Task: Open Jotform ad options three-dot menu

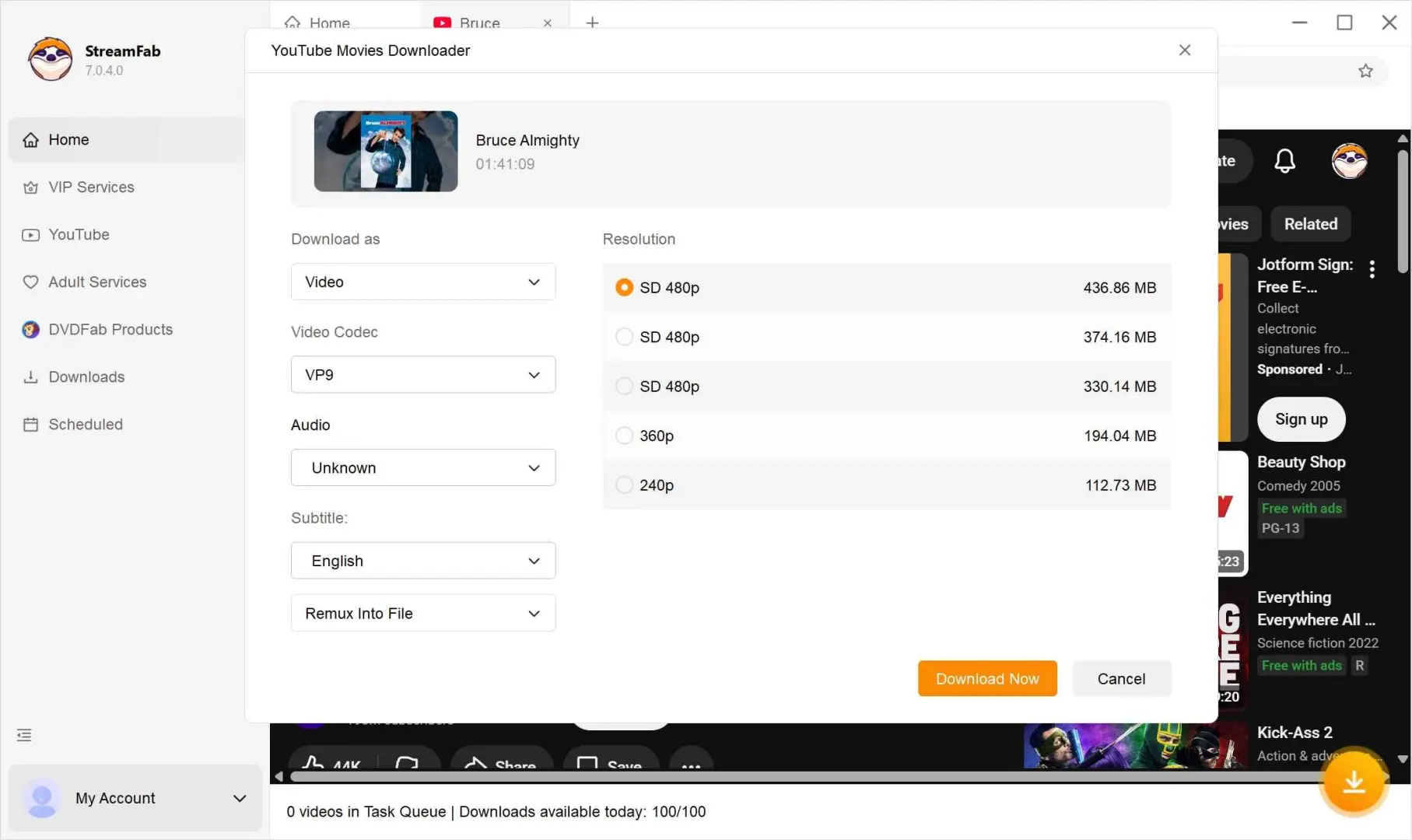Action: tap(1372, 269)
